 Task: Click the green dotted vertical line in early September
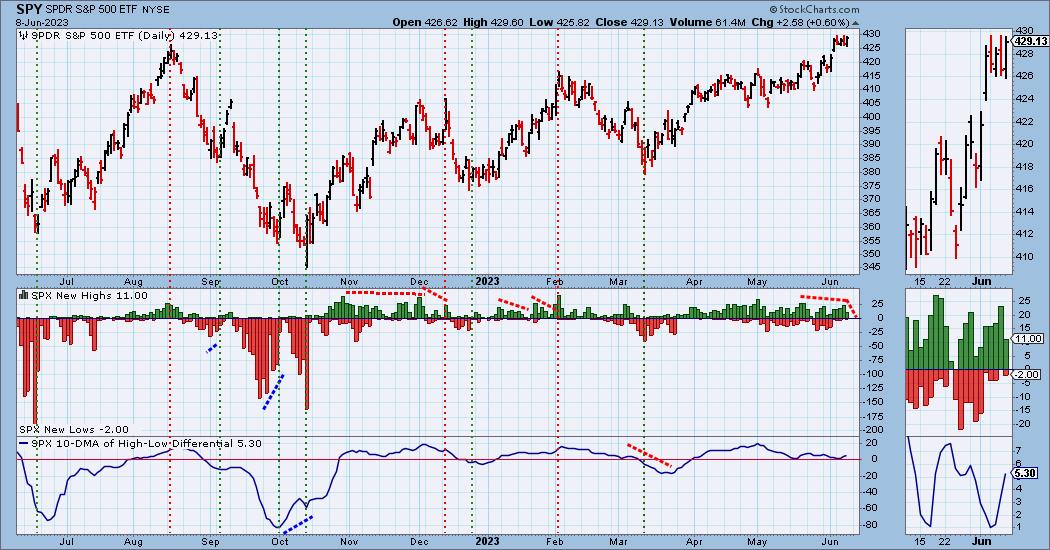[x=219, y=281]
